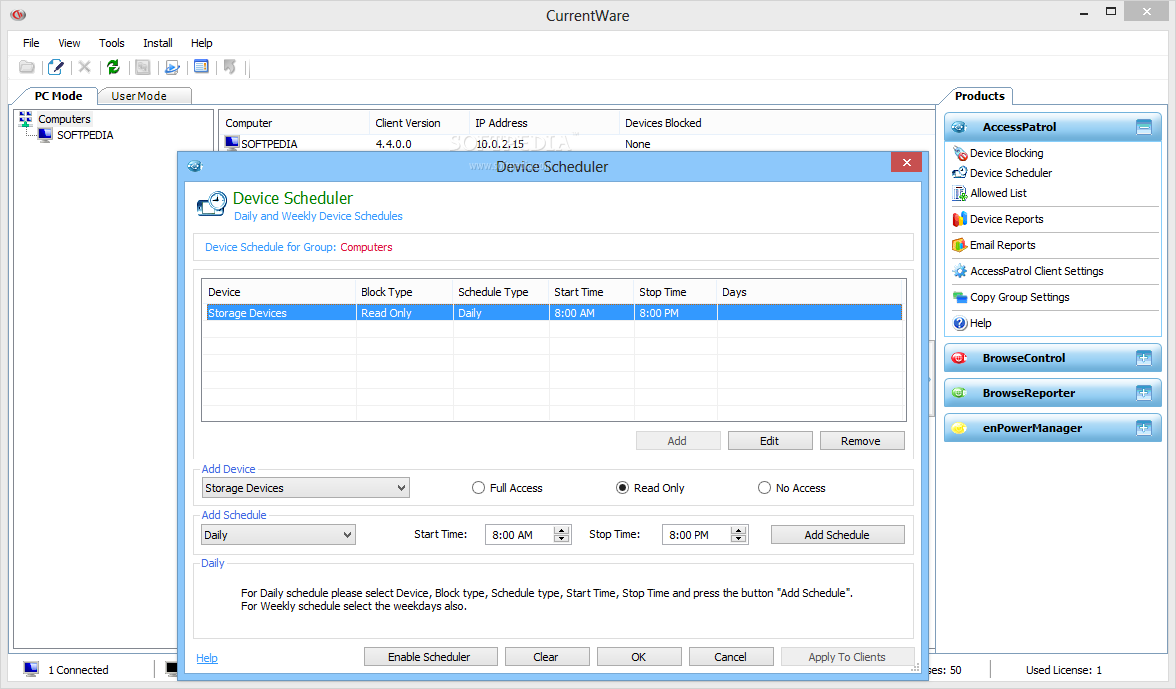Screen dimensions: 1176x689
Task: Click the greyed-out open folder toolbar icon
Action: (x=27, y=67)
